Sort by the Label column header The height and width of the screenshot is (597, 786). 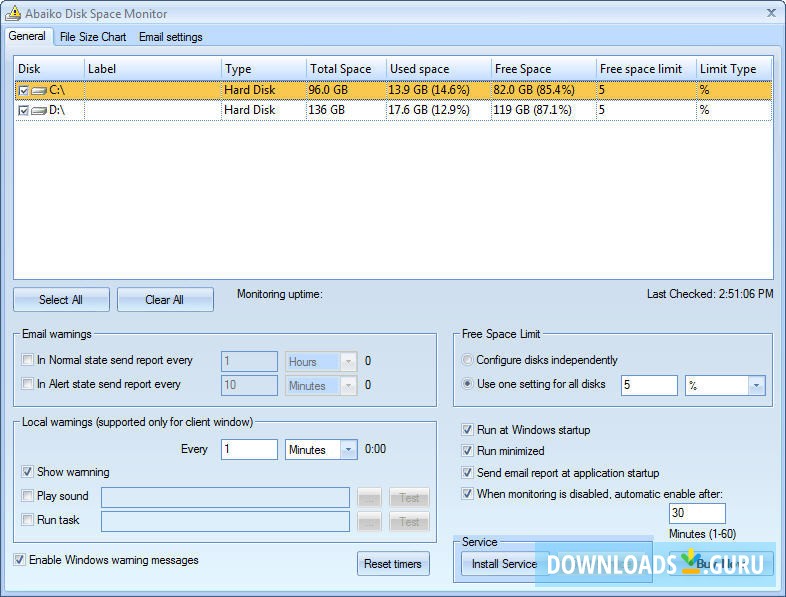152,69
